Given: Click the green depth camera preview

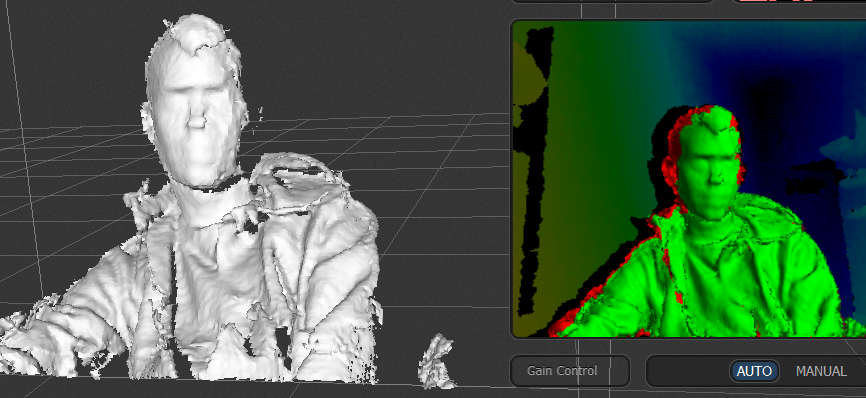Looking at the screenshot, I should 689,179.
